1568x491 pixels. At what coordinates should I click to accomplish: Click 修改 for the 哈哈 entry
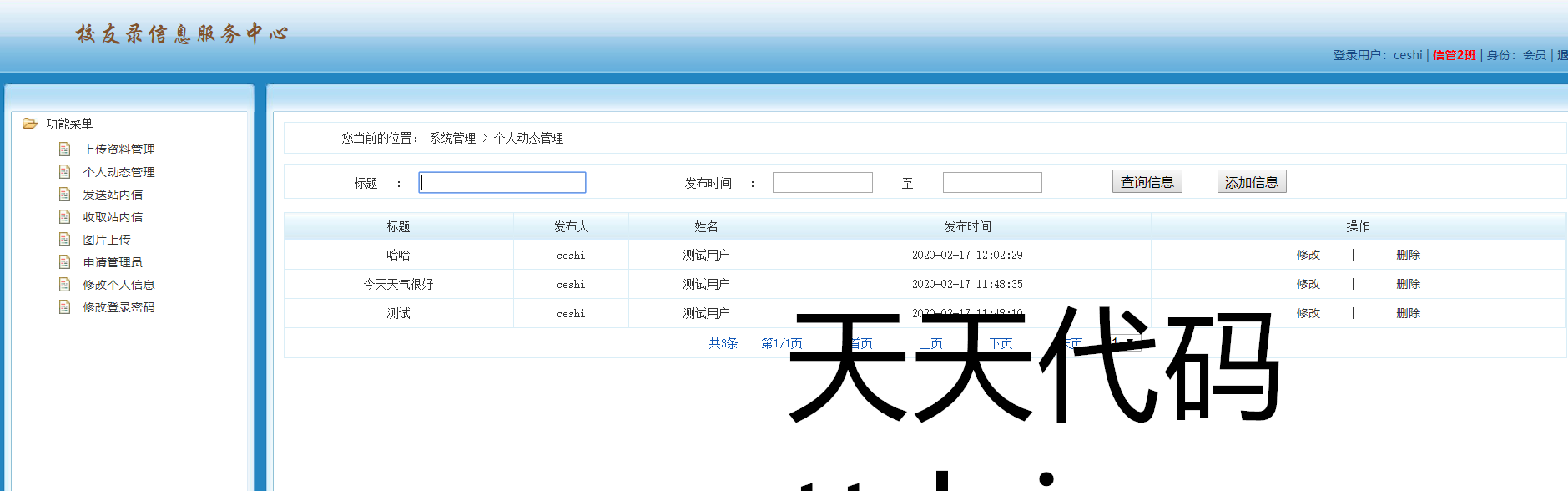click(x=1308, y=255)
